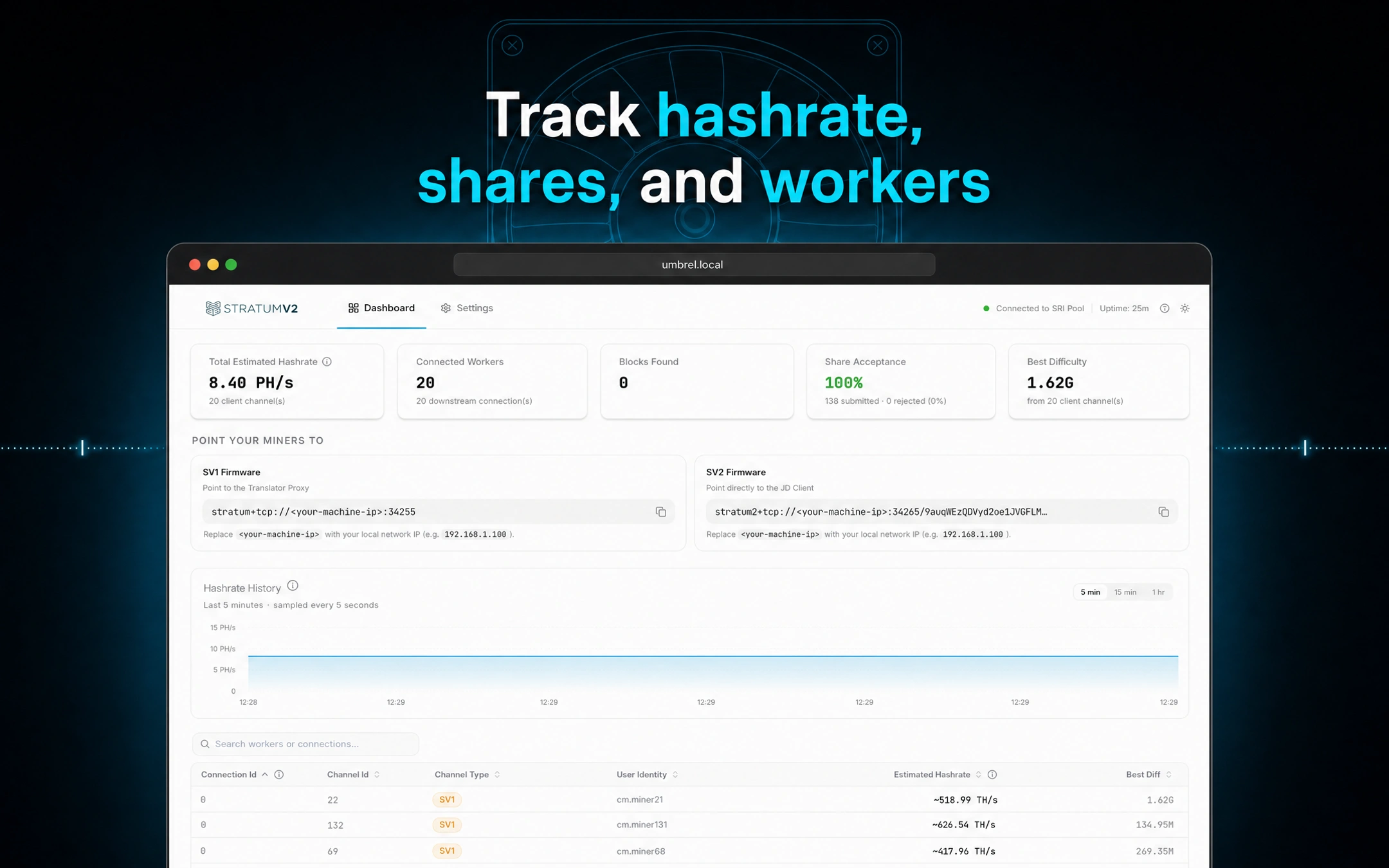
Task: Show info for Estimated Hashrate column
Action: click(992, 775)
